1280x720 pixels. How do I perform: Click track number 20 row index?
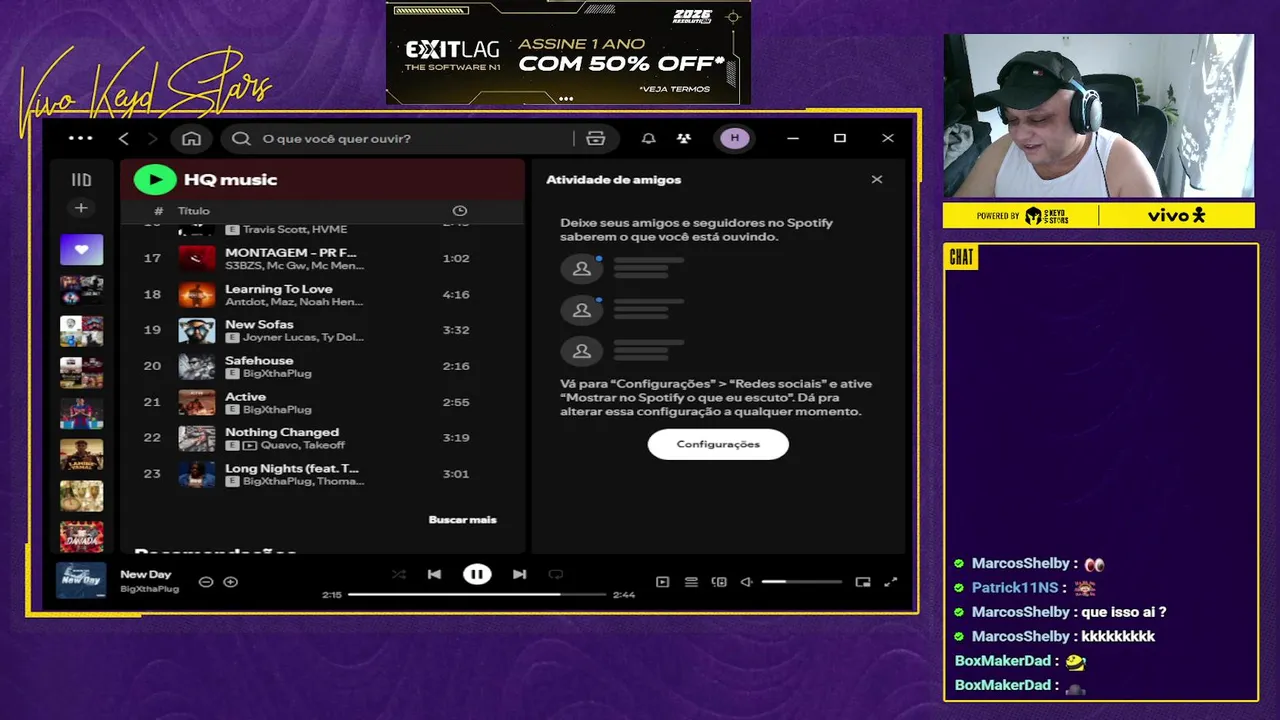click(152, 366)
